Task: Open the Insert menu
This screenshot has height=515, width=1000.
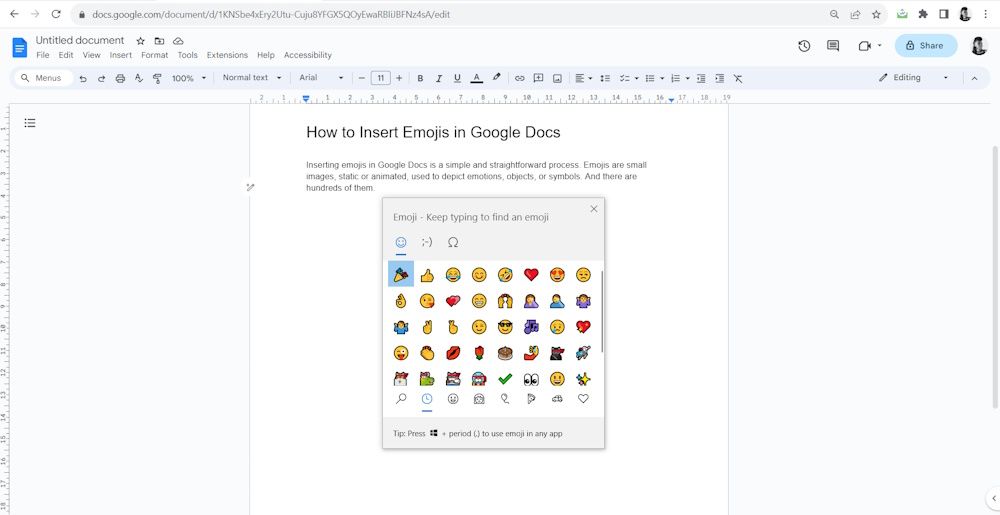Action: [x=120, y=55]
